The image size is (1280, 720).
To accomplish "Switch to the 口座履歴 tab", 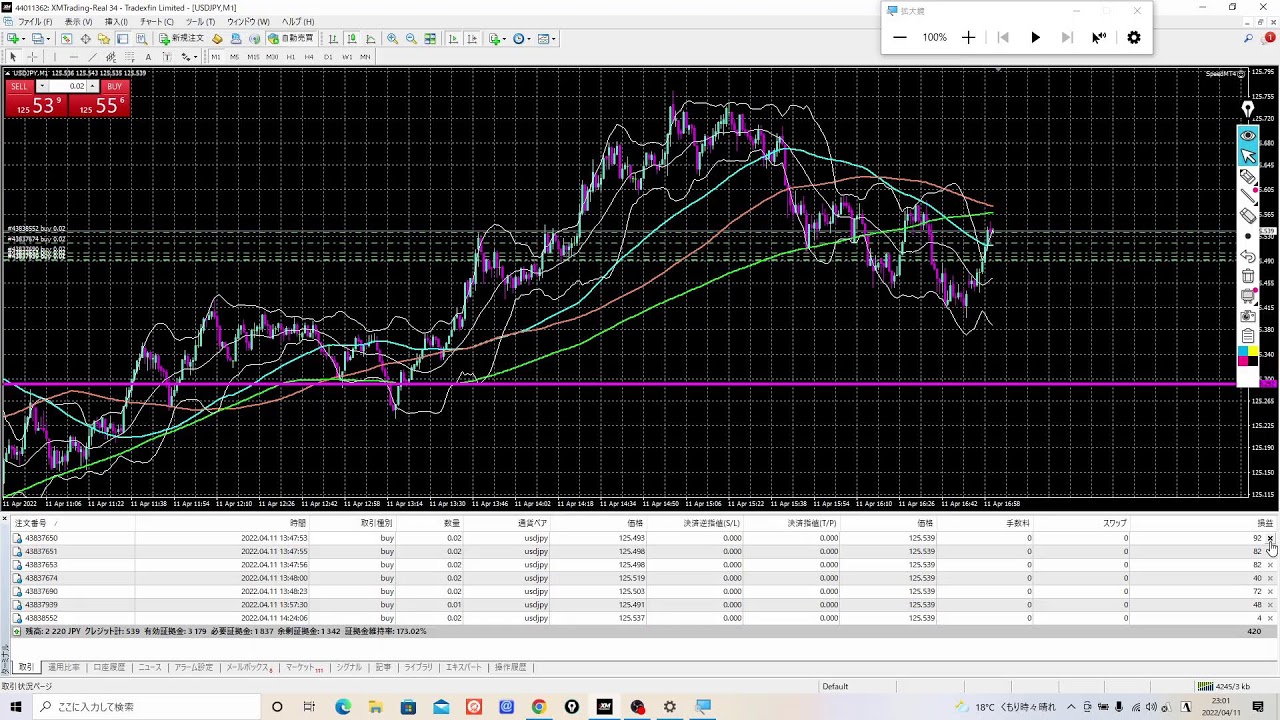I will 109,667.
